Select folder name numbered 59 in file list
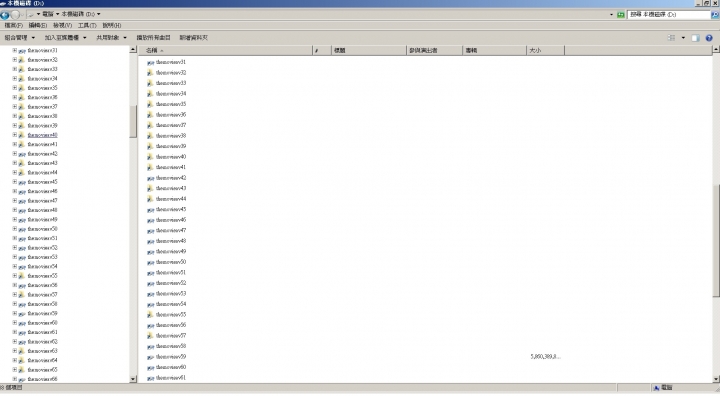The height and width of the screenshot is (396, 720). 171,357
